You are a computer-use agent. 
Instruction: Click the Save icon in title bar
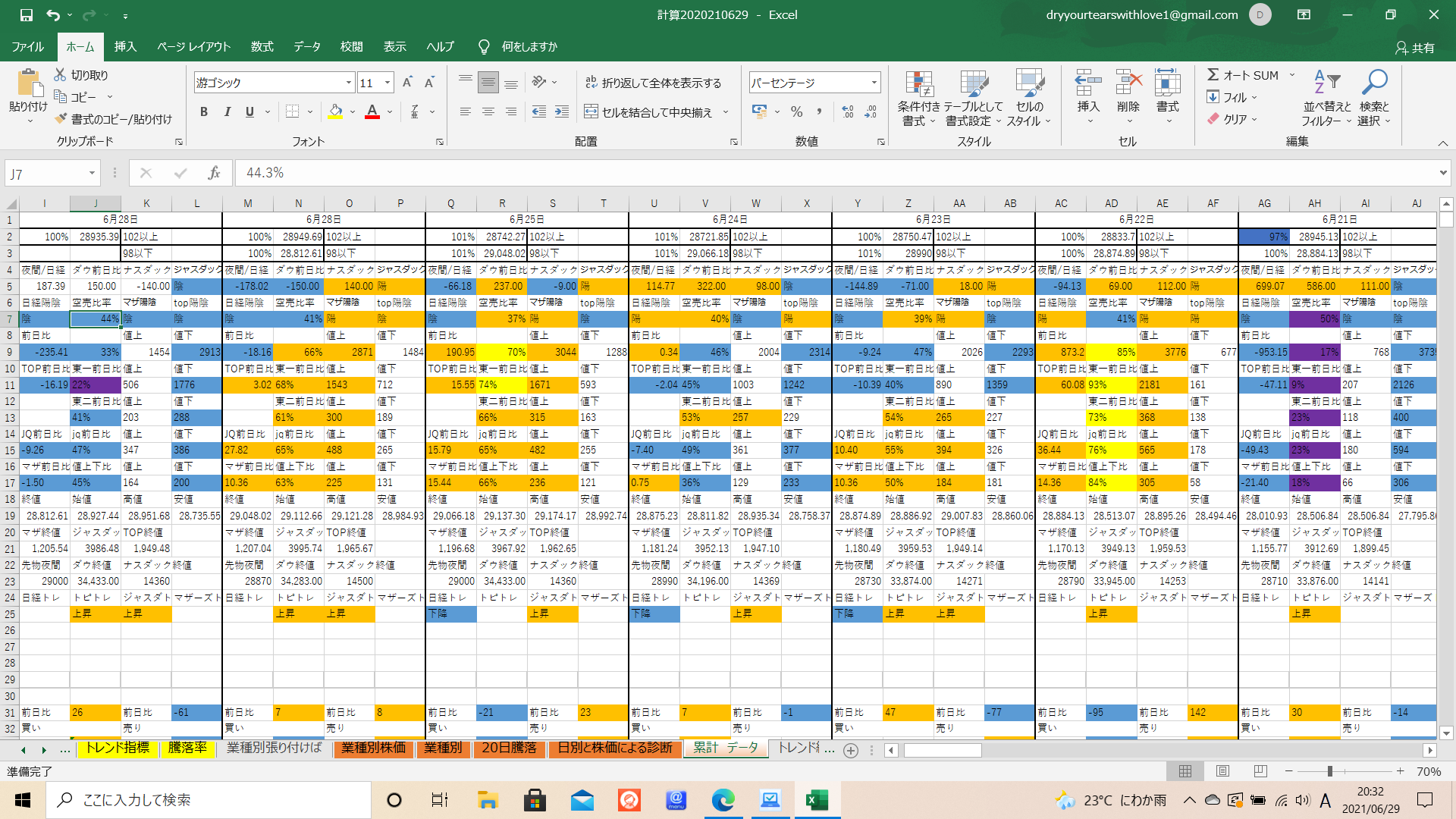[x=27, y=15]
